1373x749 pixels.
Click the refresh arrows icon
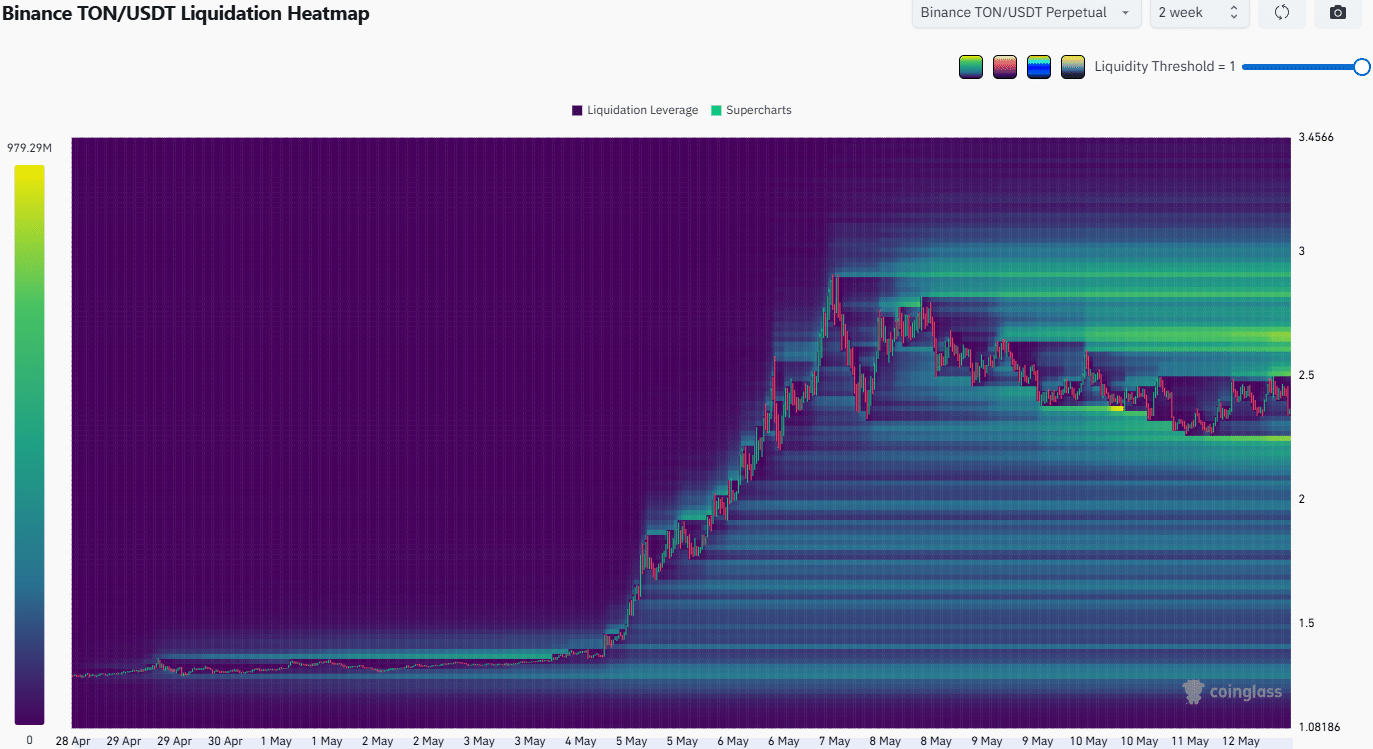point(1282,13)
